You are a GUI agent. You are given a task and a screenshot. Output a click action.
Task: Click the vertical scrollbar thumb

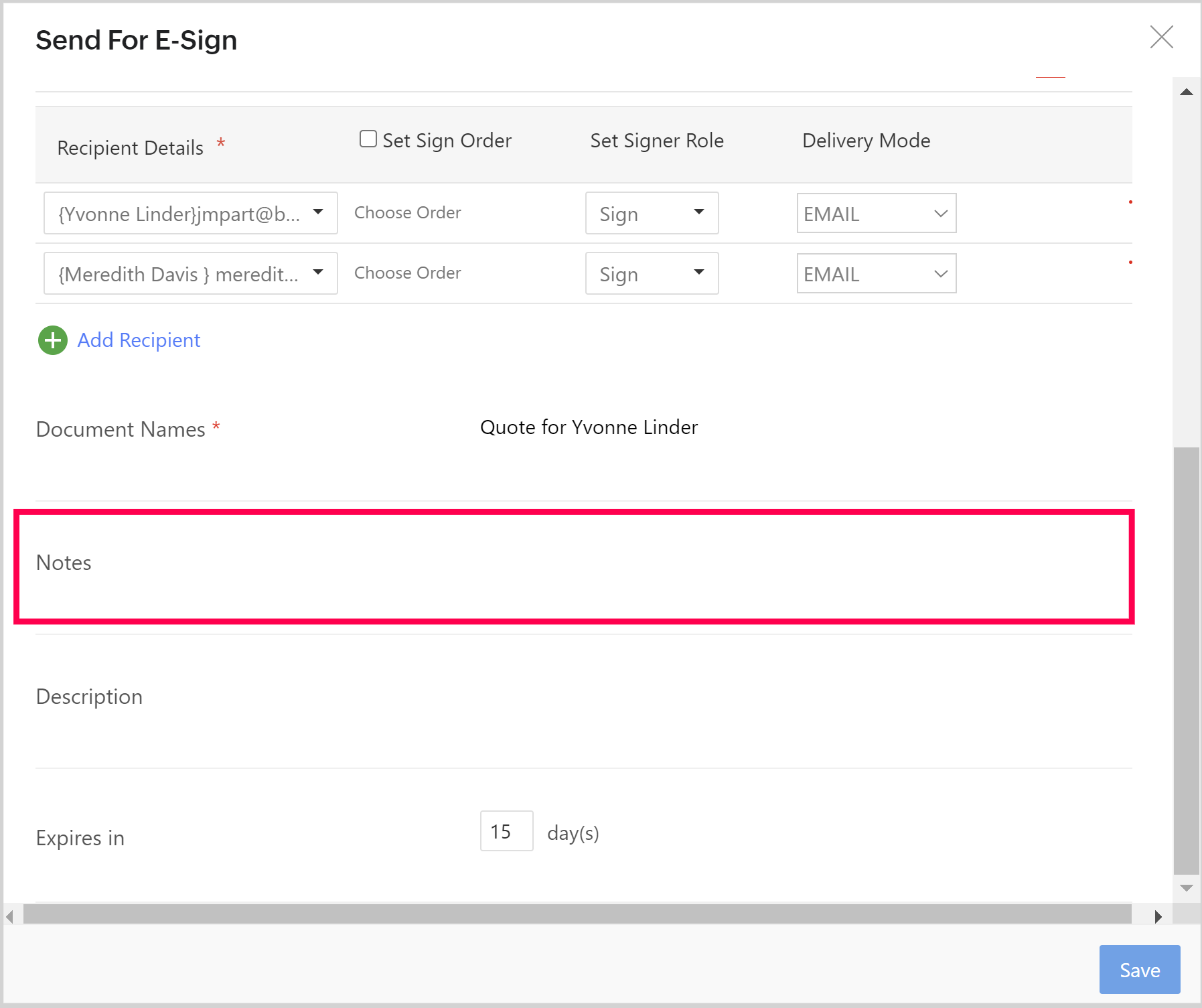coord(1186,660)
